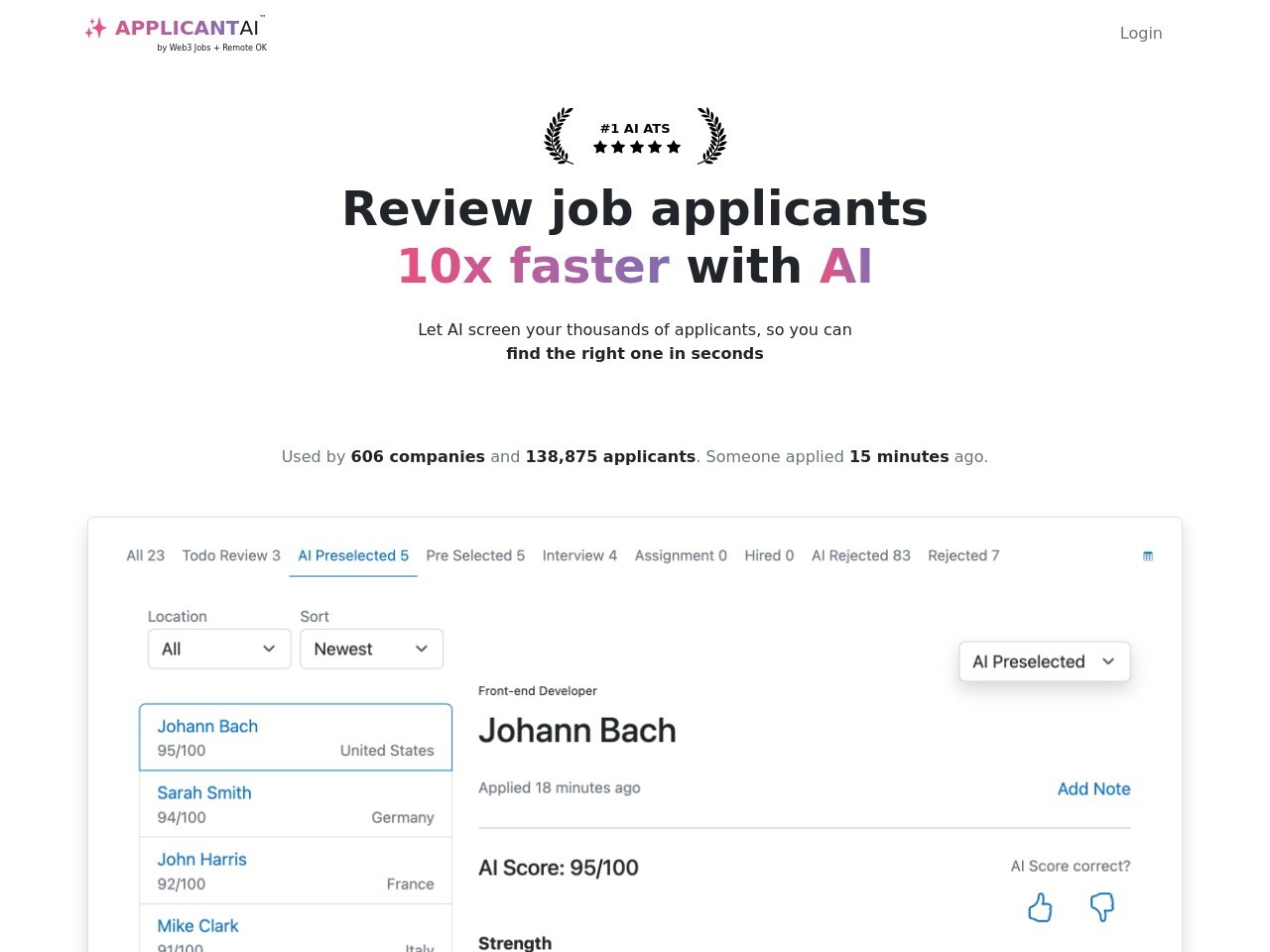Screen dimensions: 1270x952
Task: Click the 'AI Score: 95/100' text
Action: click(559, 868)
